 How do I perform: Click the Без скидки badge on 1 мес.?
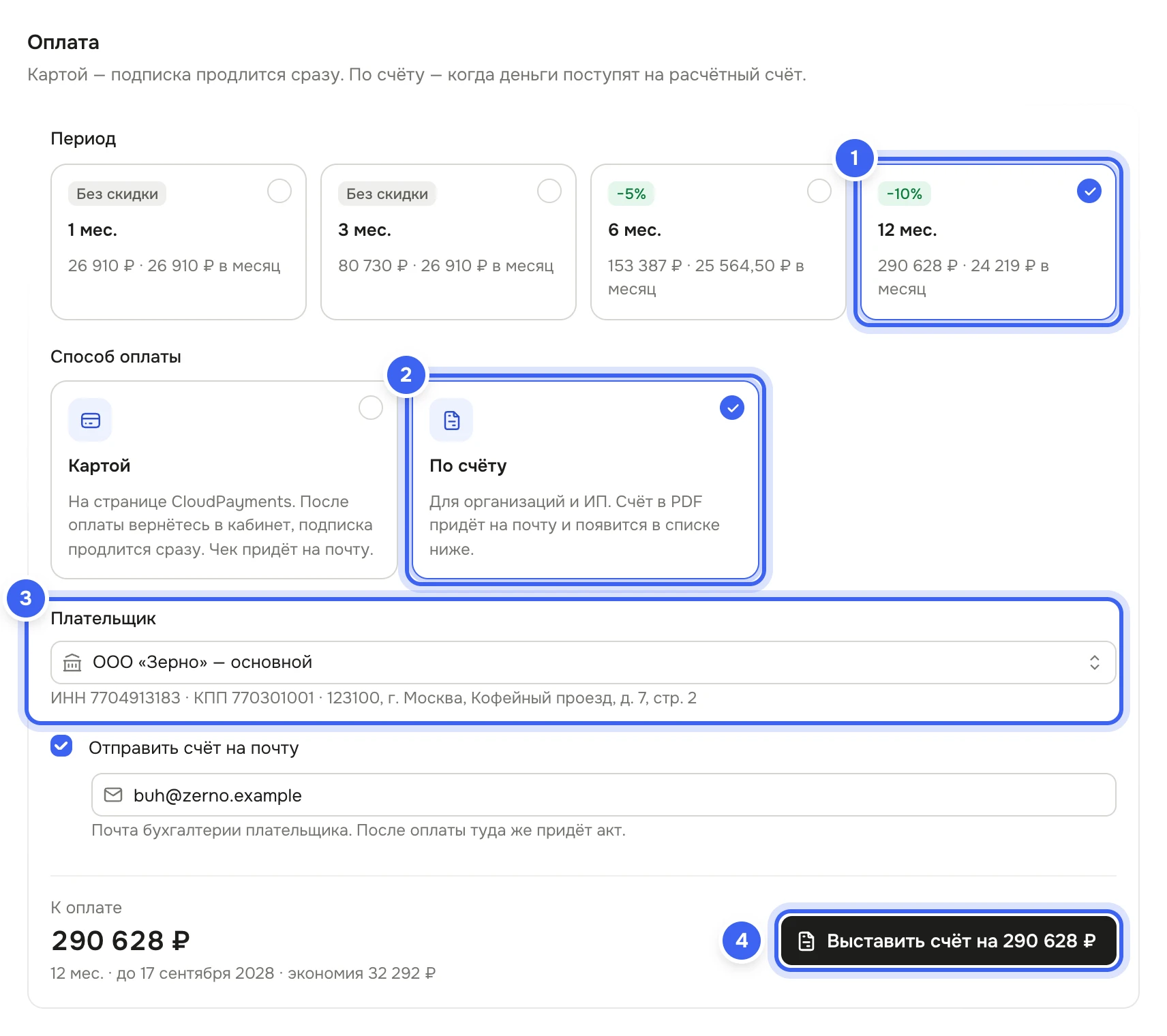[117, 194]
